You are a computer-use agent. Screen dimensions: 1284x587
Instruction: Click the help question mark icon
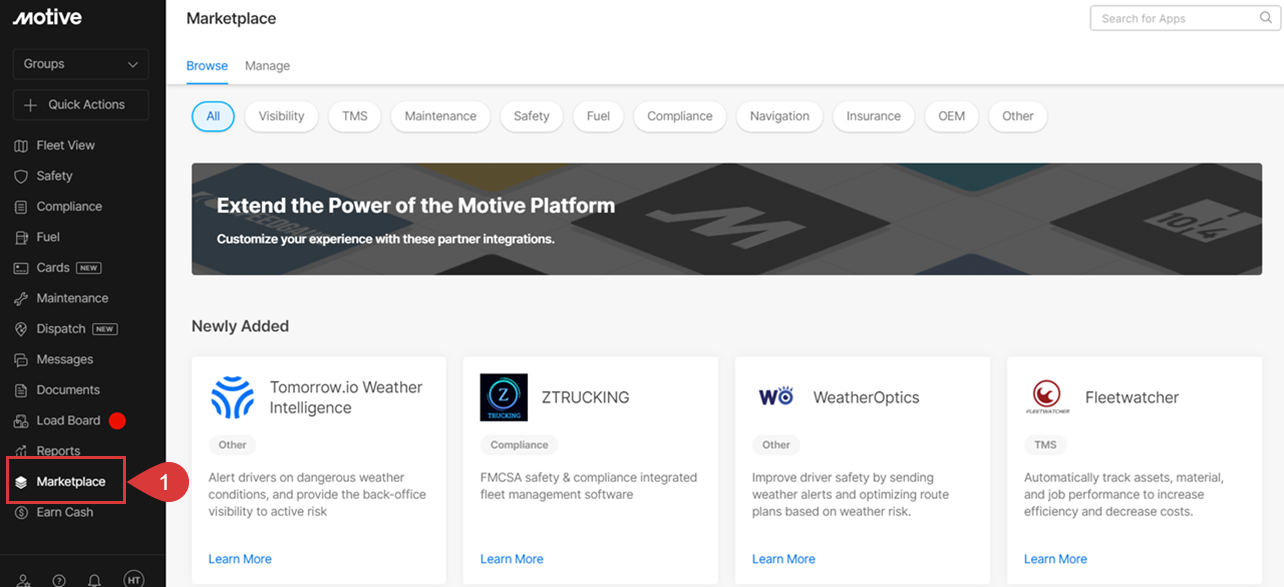click(59, 580)
